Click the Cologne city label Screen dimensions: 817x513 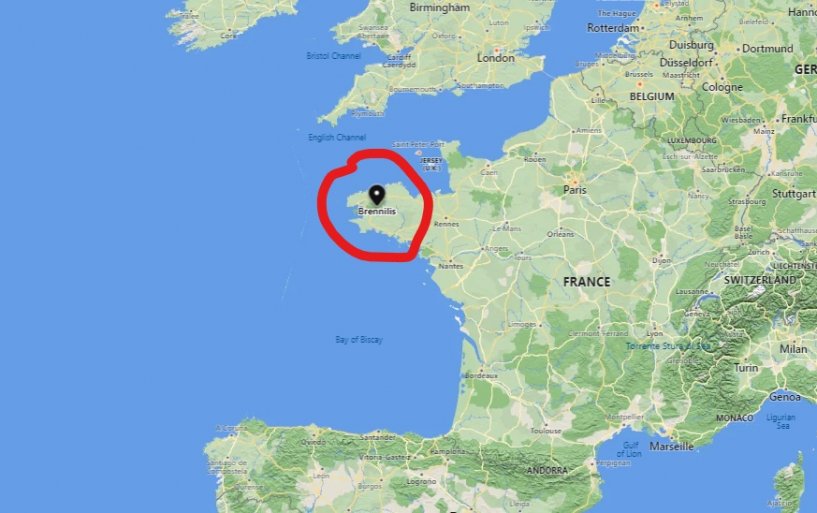(x=722, y=87)
